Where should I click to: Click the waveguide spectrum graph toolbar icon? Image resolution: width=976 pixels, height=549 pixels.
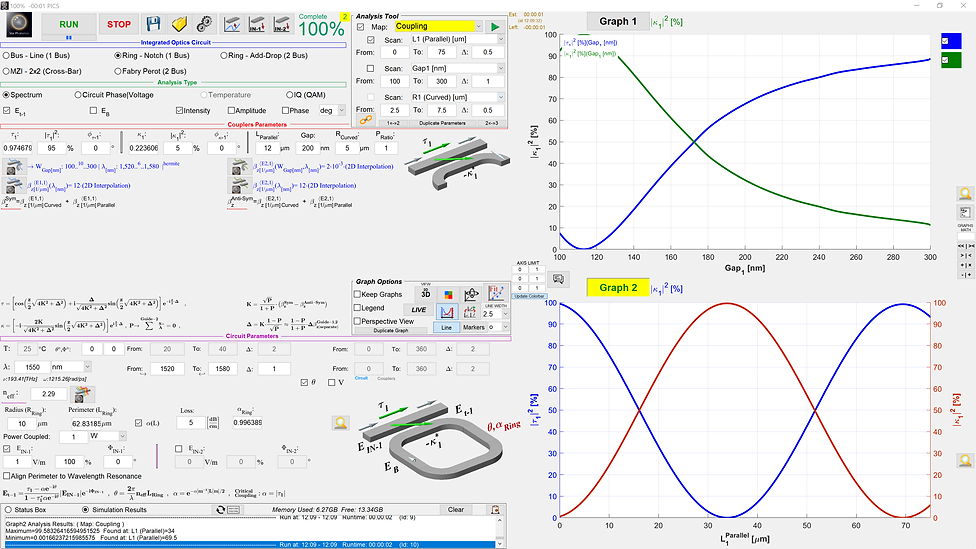point(232,24)
